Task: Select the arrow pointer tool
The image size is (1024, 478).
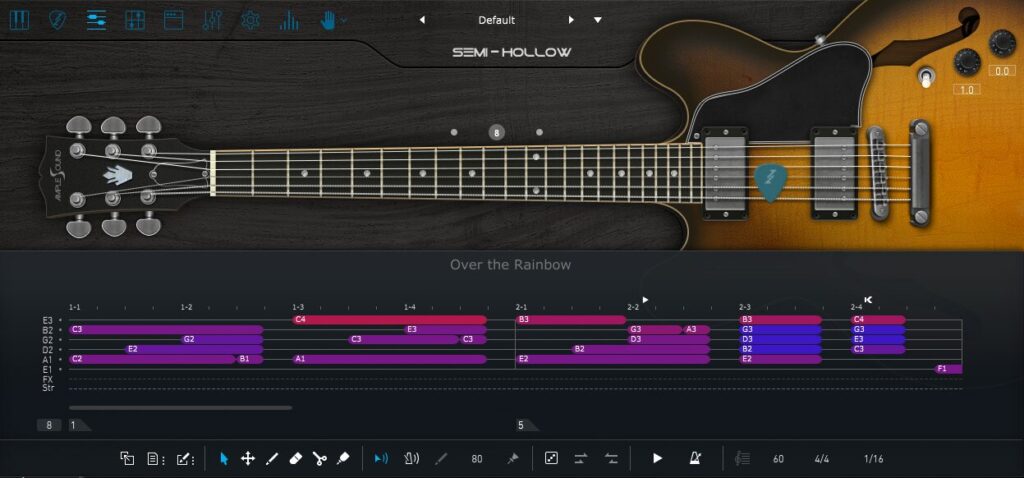Action: coord(224,459)
